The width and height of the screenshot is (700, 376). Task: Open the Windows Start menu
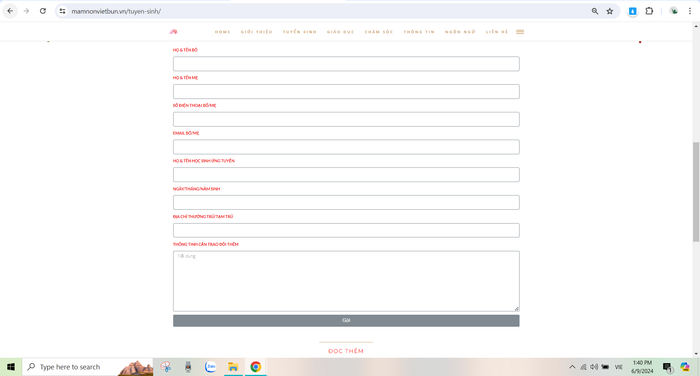11,367
